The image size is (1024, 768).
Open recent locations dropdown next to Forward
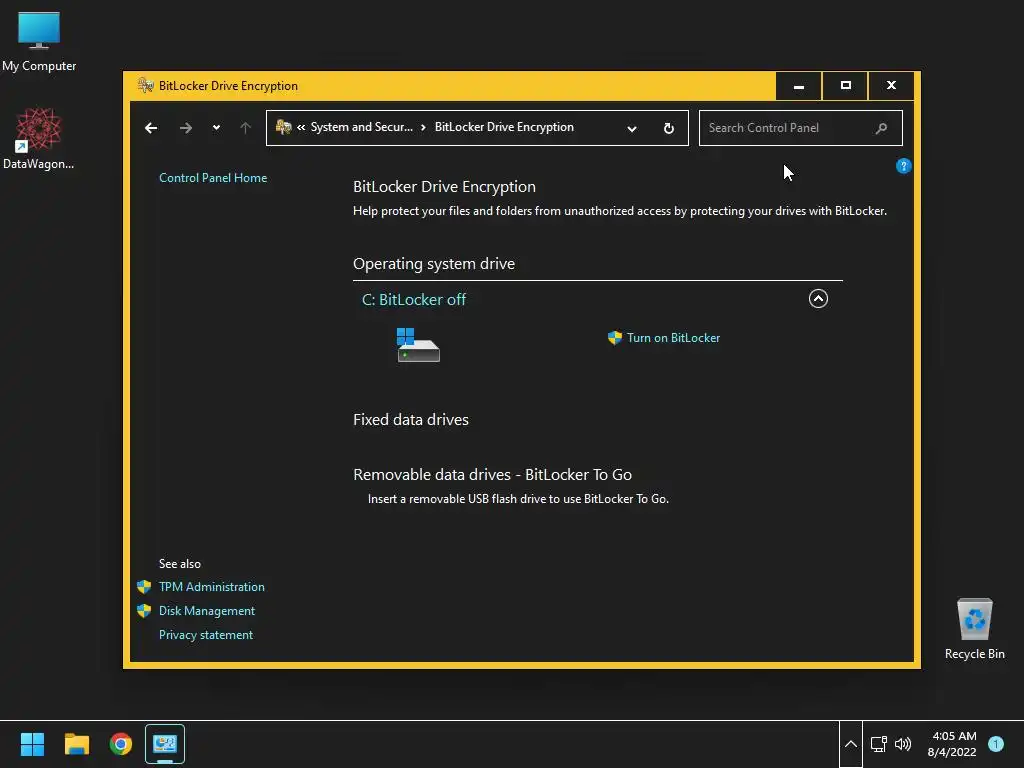(x=216, y=128)
